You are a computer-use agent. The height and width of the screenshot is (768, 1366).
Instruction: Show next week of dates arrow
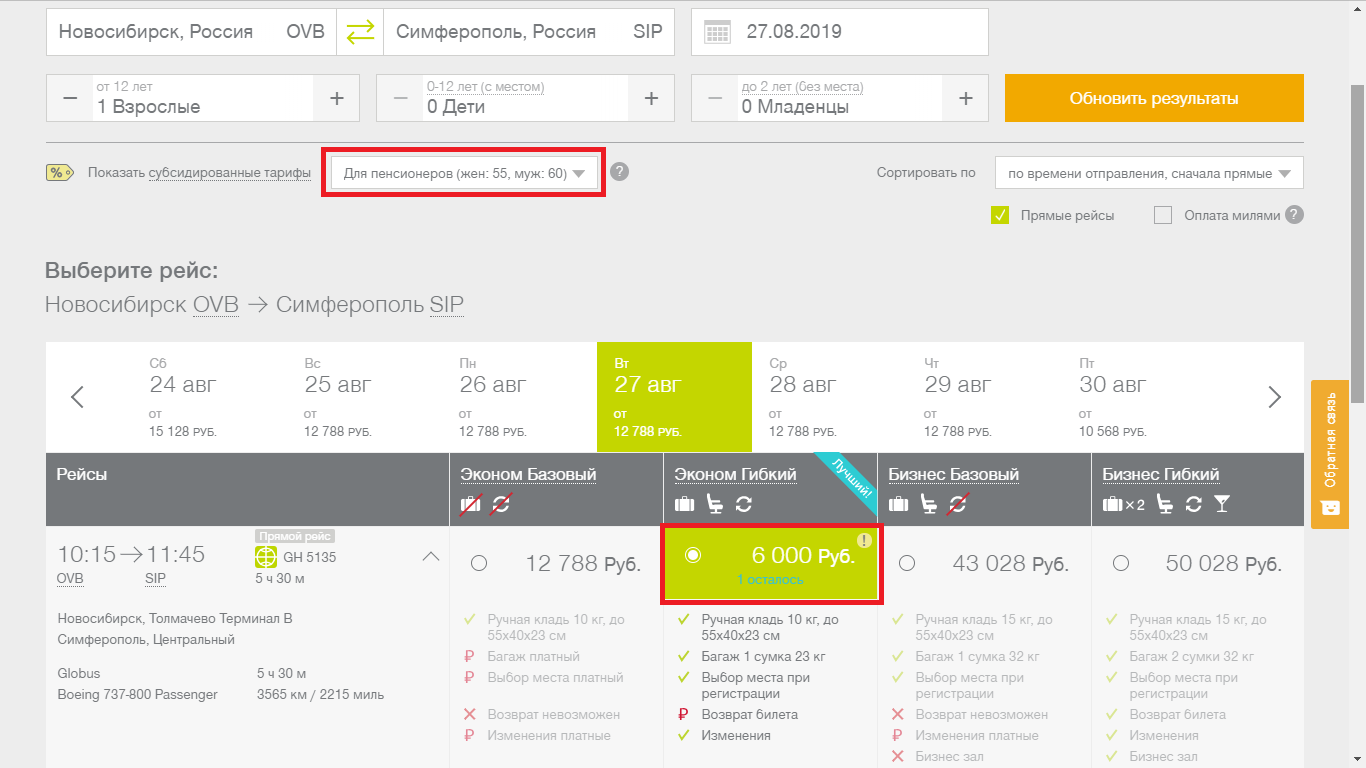pos(1274,397)
